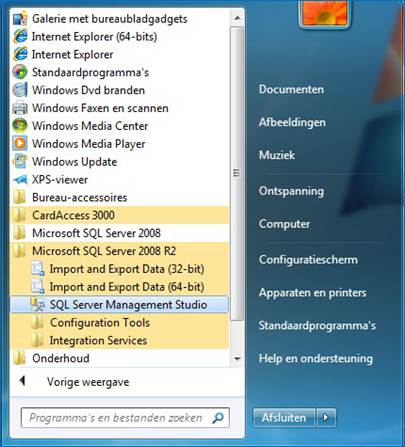Click the program list scrollbar up arrow
Viewport: 405px width, 447px height.
[x=237, y=18]
